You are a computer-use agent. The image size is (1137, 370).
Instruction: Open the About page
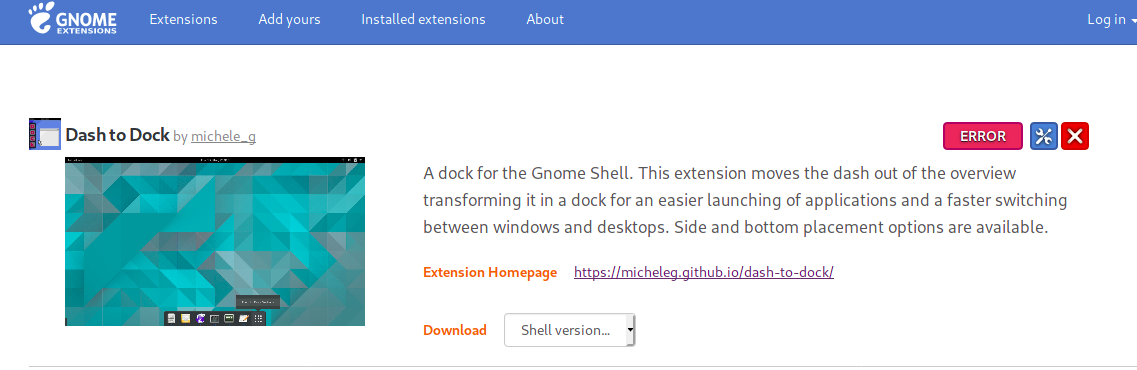(545, 20)
